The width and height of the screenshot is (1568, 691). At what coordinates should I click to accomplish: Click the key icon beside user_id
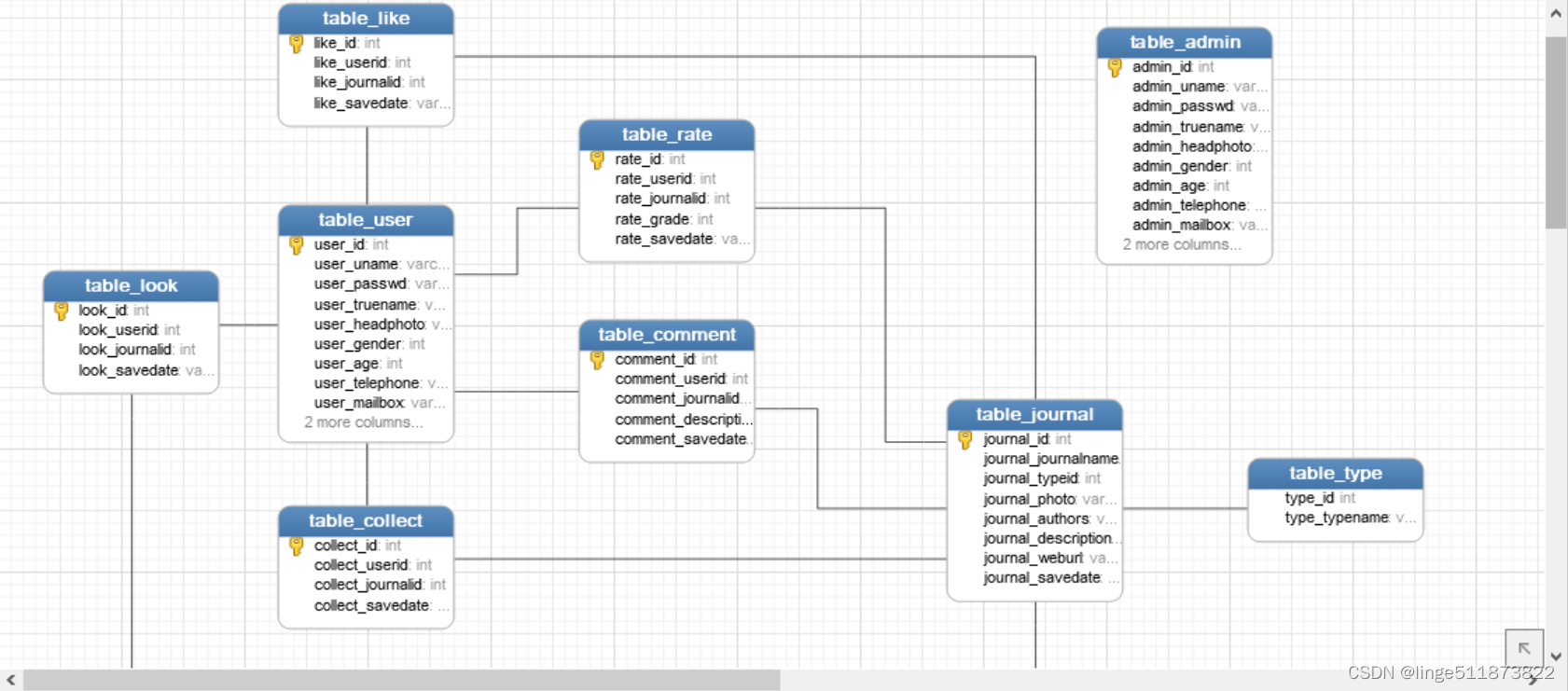click(x=297, y=244)
